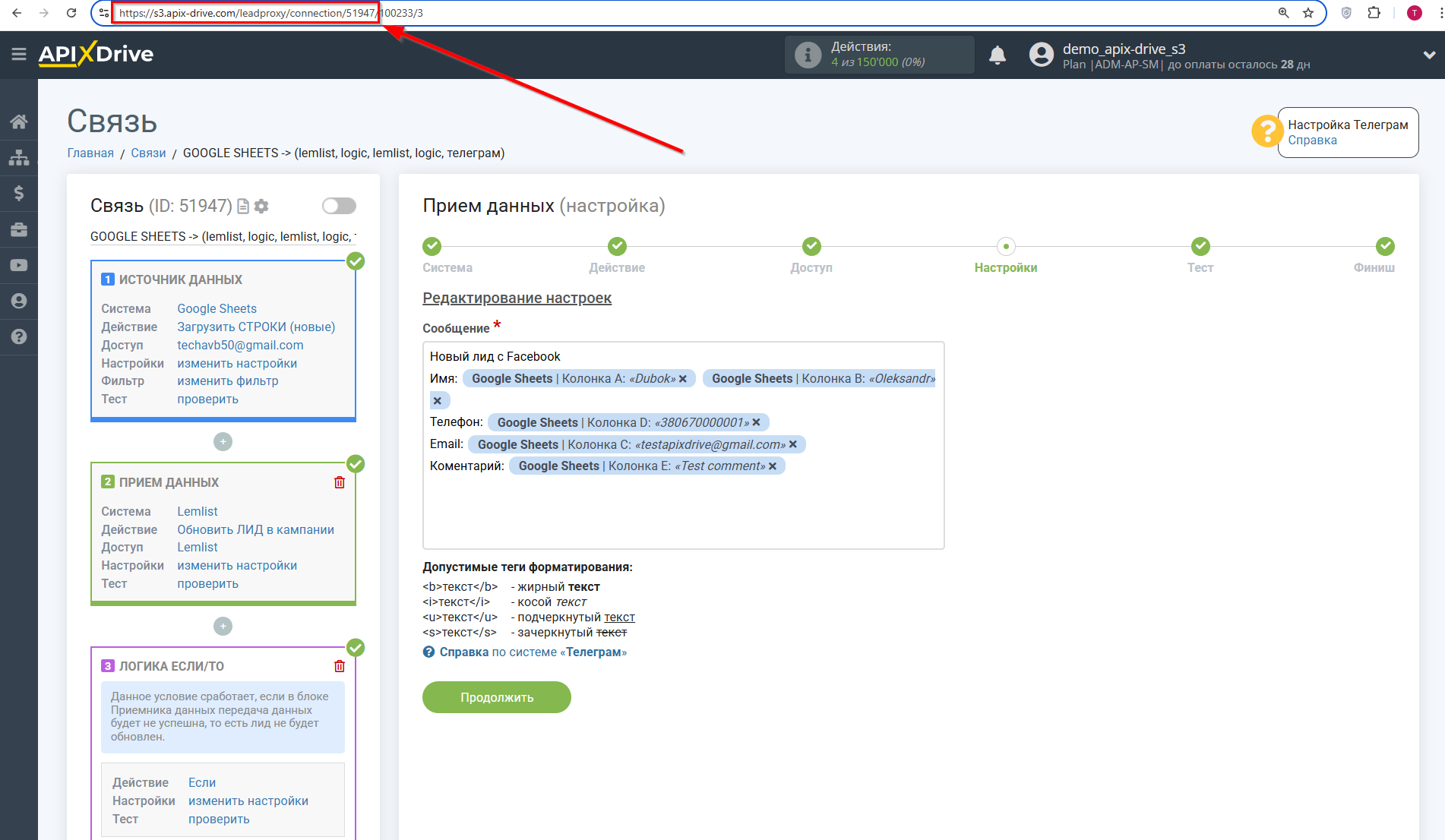Click Загрузить СТРОКИ (новые) link

256,327
